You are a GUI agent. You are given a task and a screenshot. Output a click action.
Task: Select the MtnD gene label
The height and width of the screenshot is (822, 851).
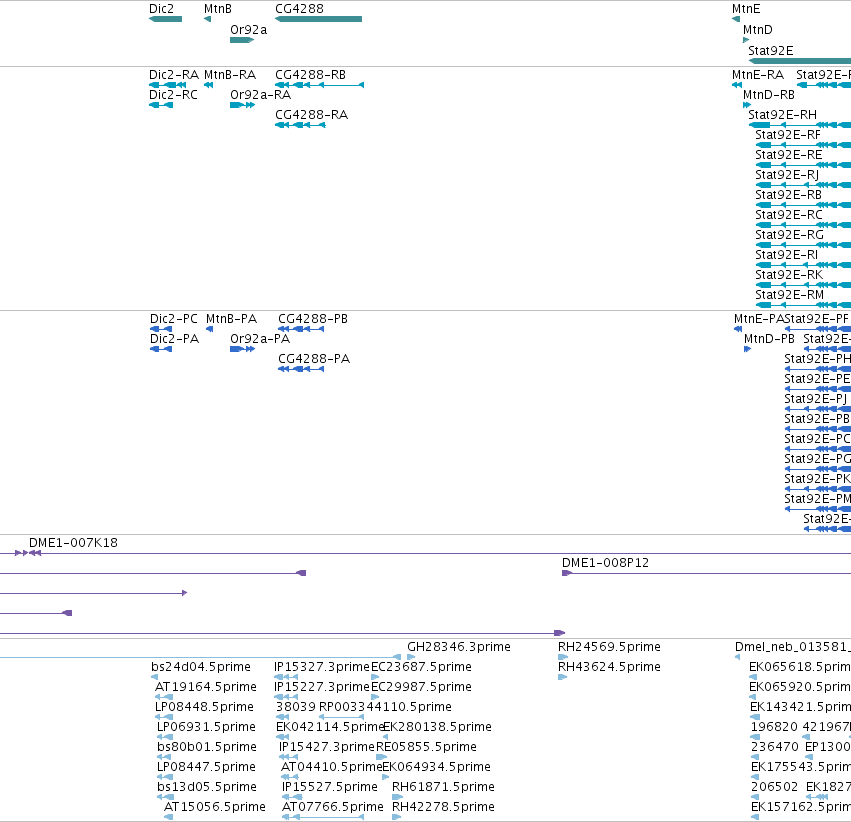[x=758, y=29]
